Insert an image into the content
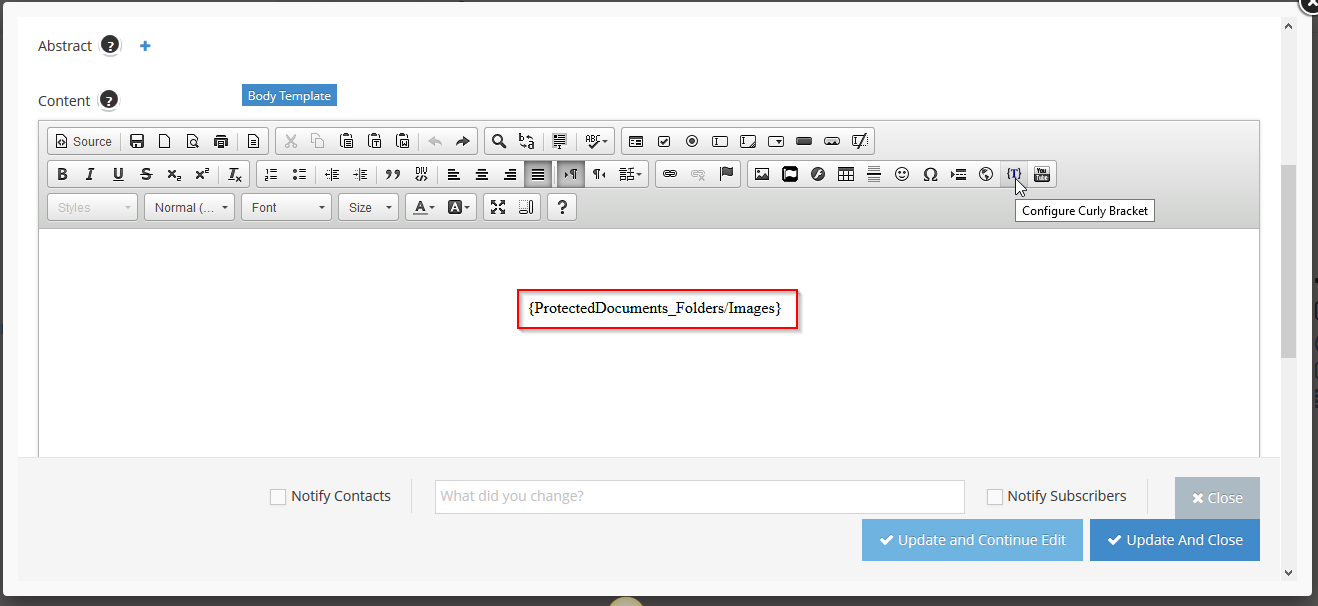The height and width of the screenshot is (606, 1318). point(762,174)
